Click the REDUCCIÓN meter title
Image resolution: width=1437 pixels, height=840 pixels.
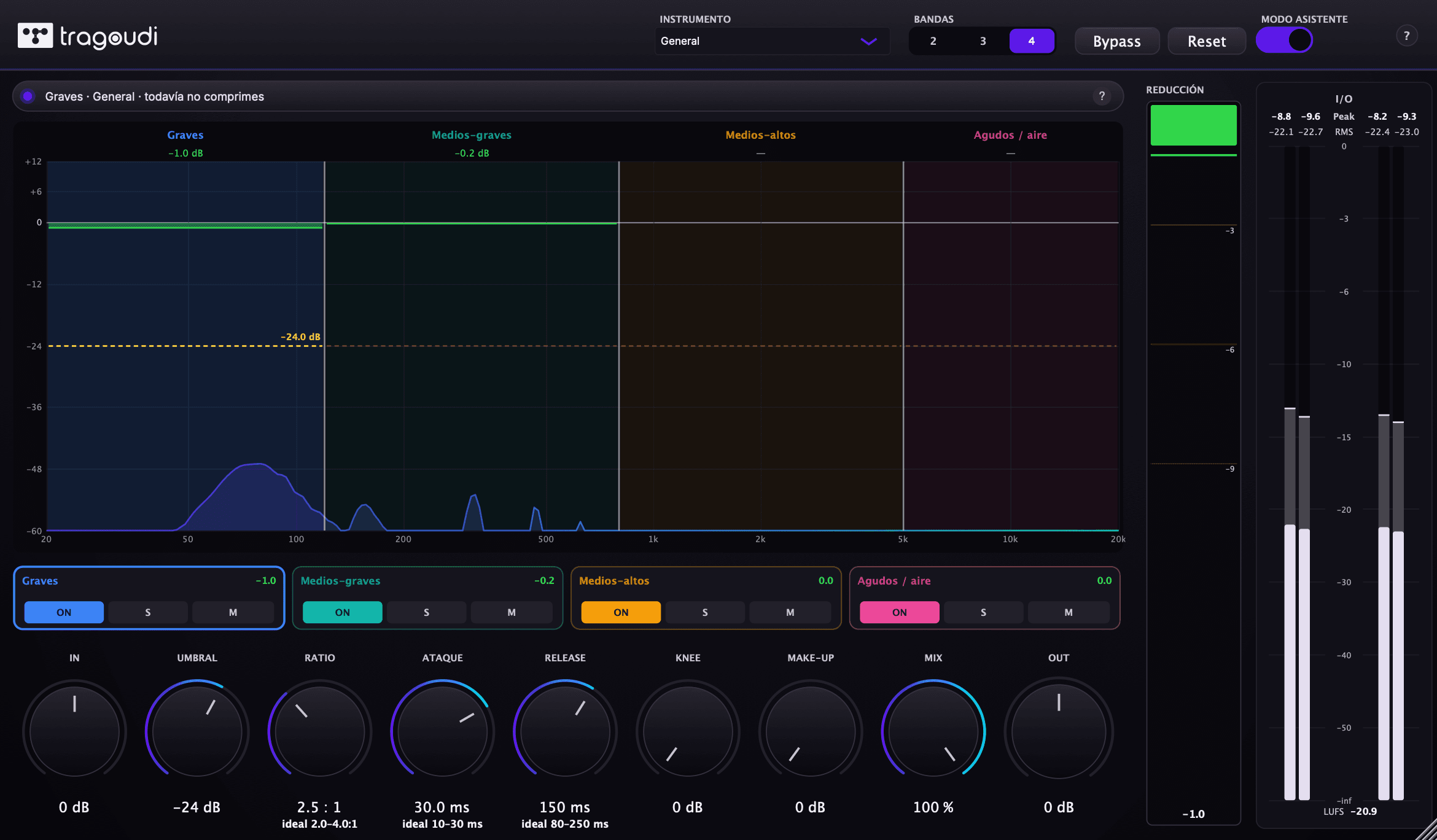click(1175, 90)
